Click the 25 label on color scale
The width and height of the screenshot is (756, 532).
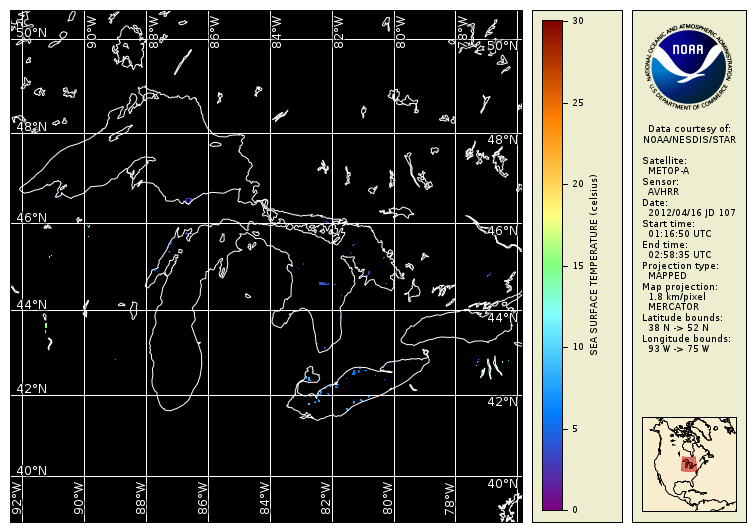pyautogui.click(x=578, y=103)
